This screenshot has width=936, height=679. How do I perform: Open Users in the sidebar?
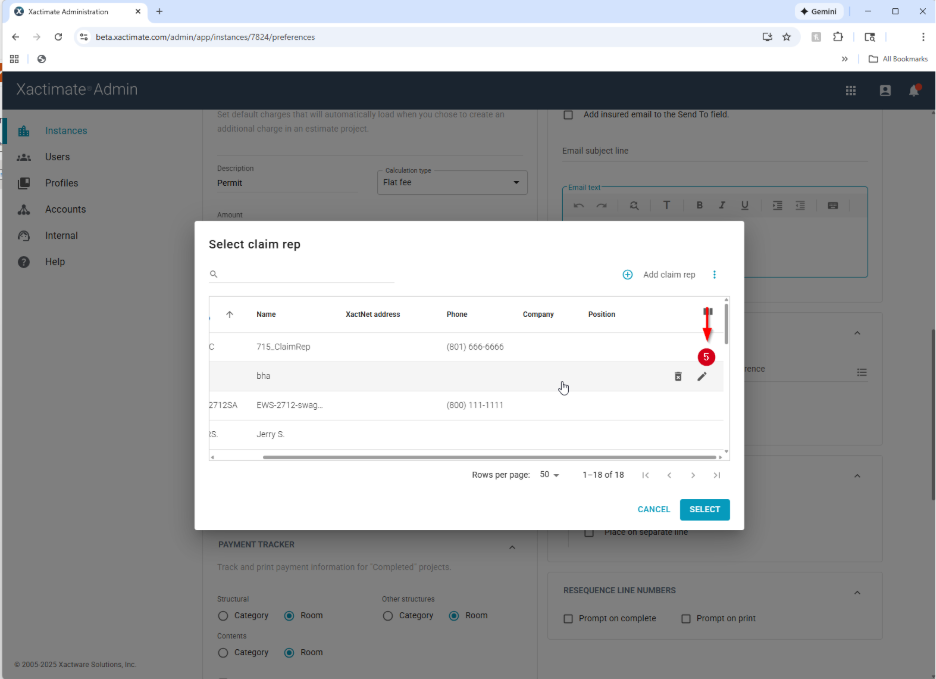coord(57,157)
